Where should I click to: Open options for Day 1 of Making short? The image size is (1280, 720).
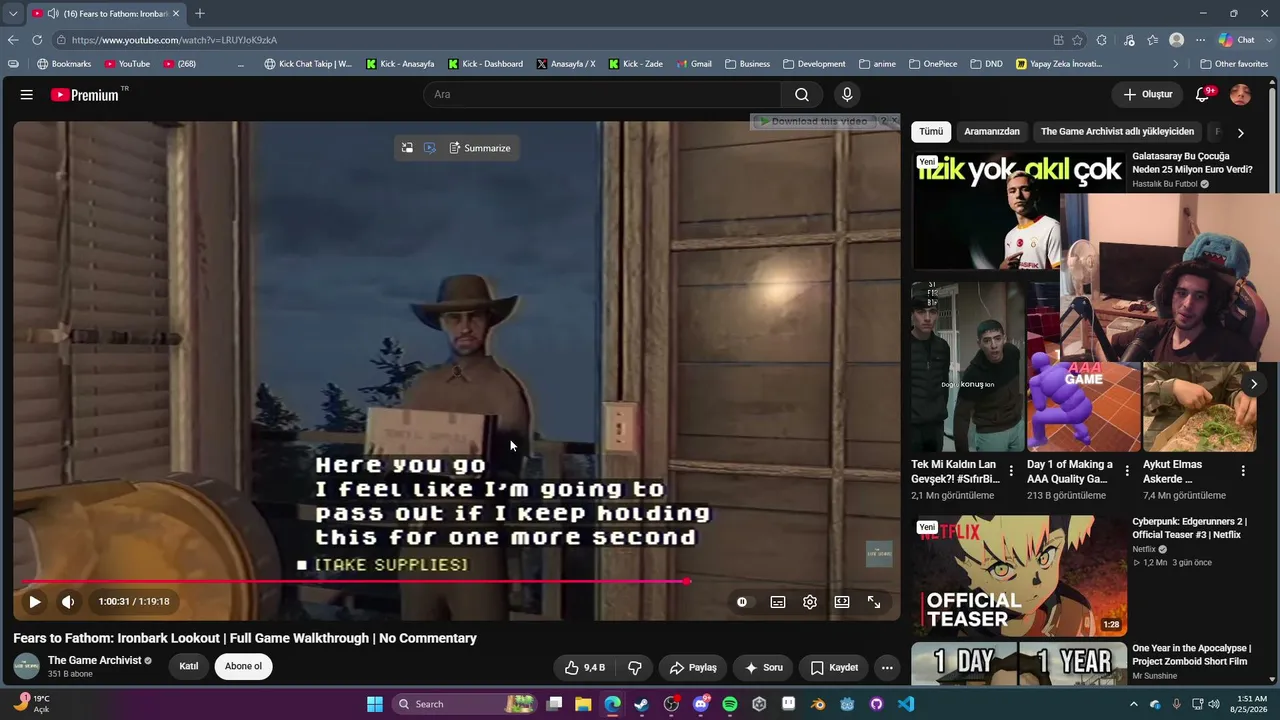click(x=1127, y=471)
